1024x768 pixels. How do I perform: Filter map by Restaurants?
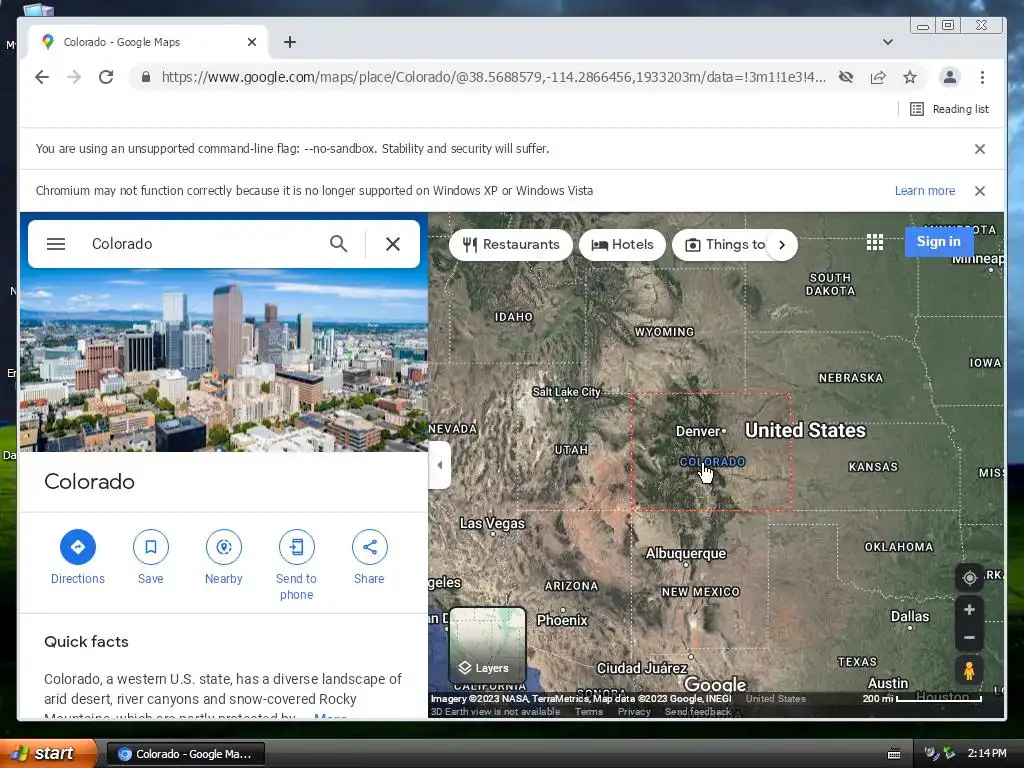511,244
